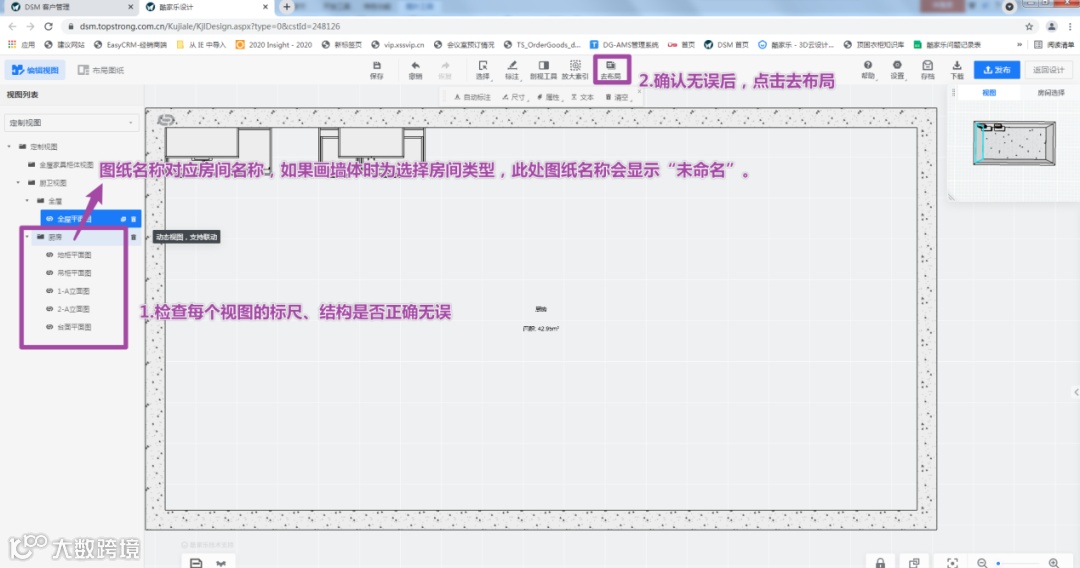Adjust the zoom level slider
Screen dimensions: 1080x568
pos(1018,563)
